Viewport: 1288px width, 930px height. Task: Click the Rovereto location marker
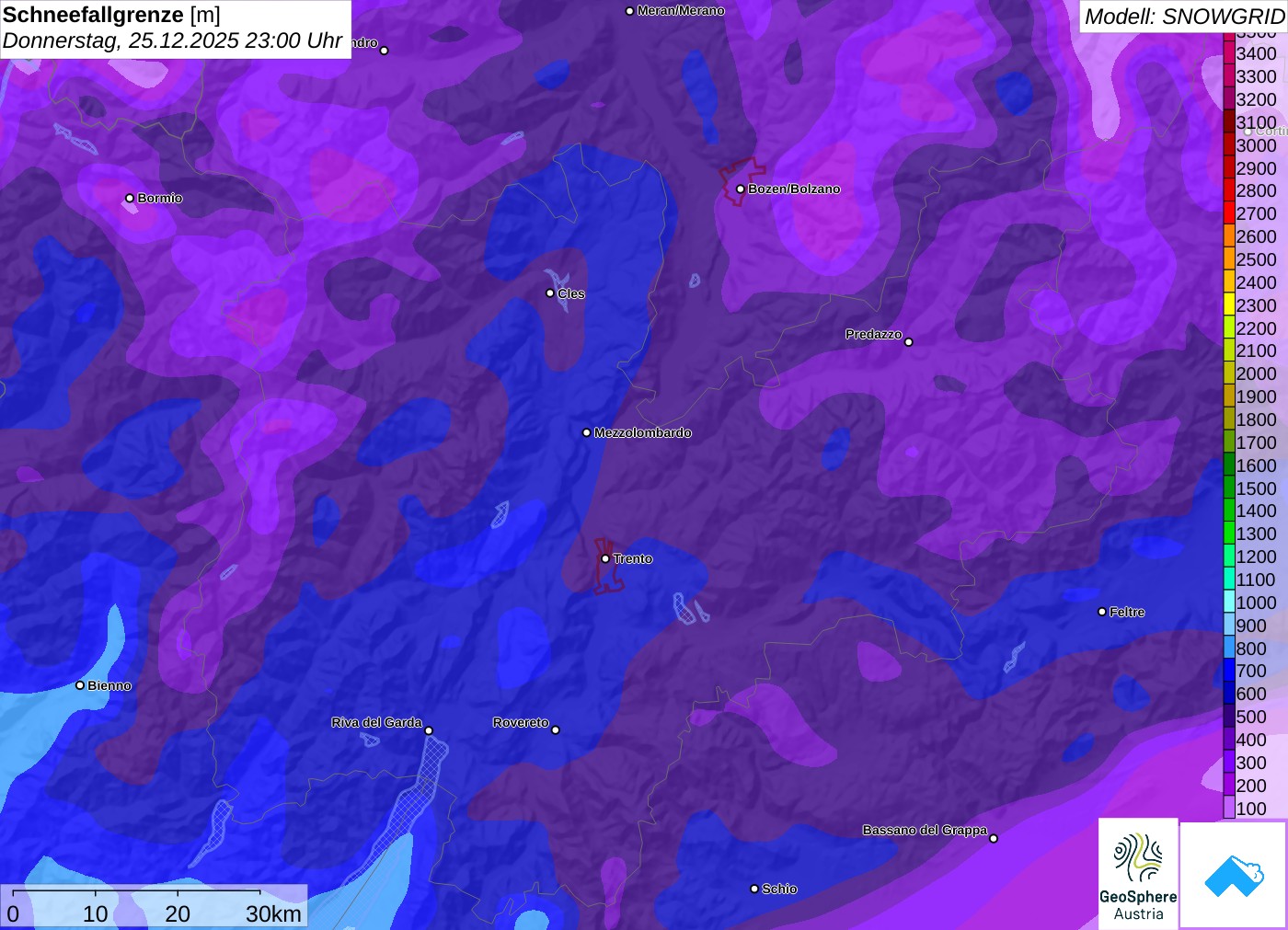click(556, 730)
